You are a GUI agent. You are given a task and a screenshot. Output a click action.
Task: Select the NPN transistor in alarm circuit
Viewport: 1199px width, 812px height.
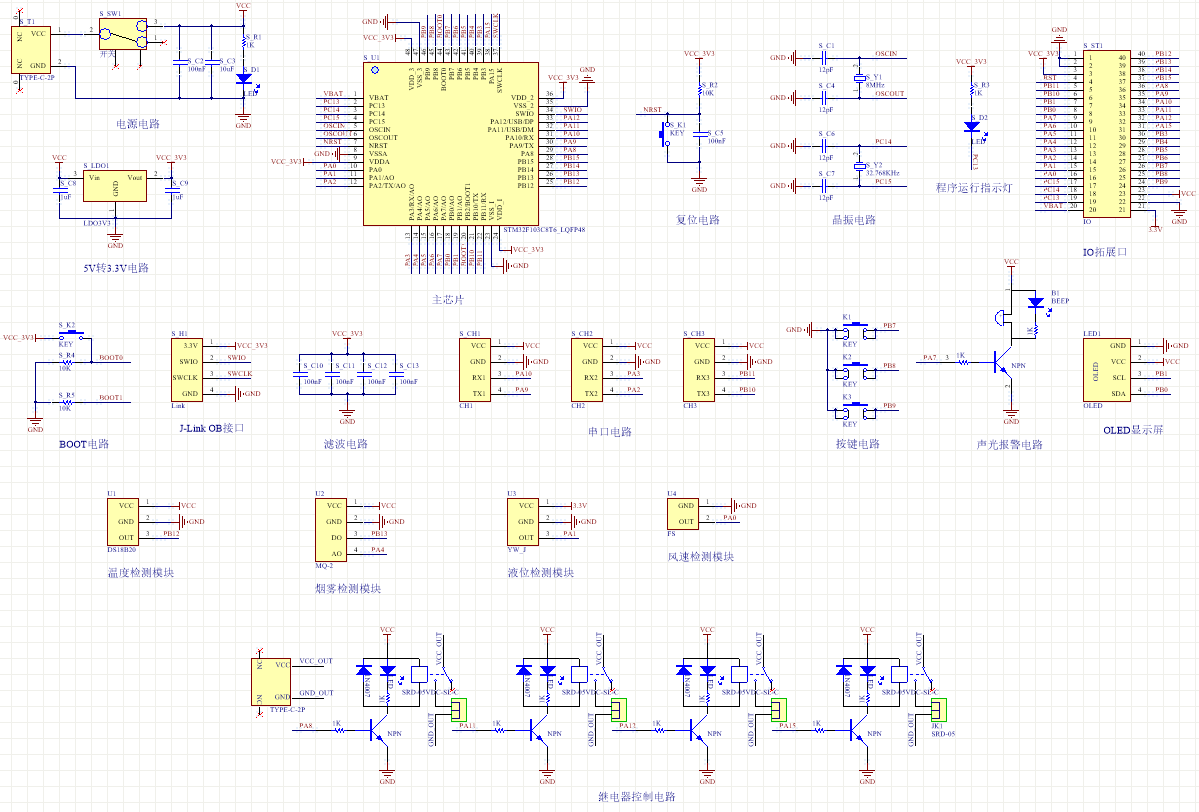1002,362
